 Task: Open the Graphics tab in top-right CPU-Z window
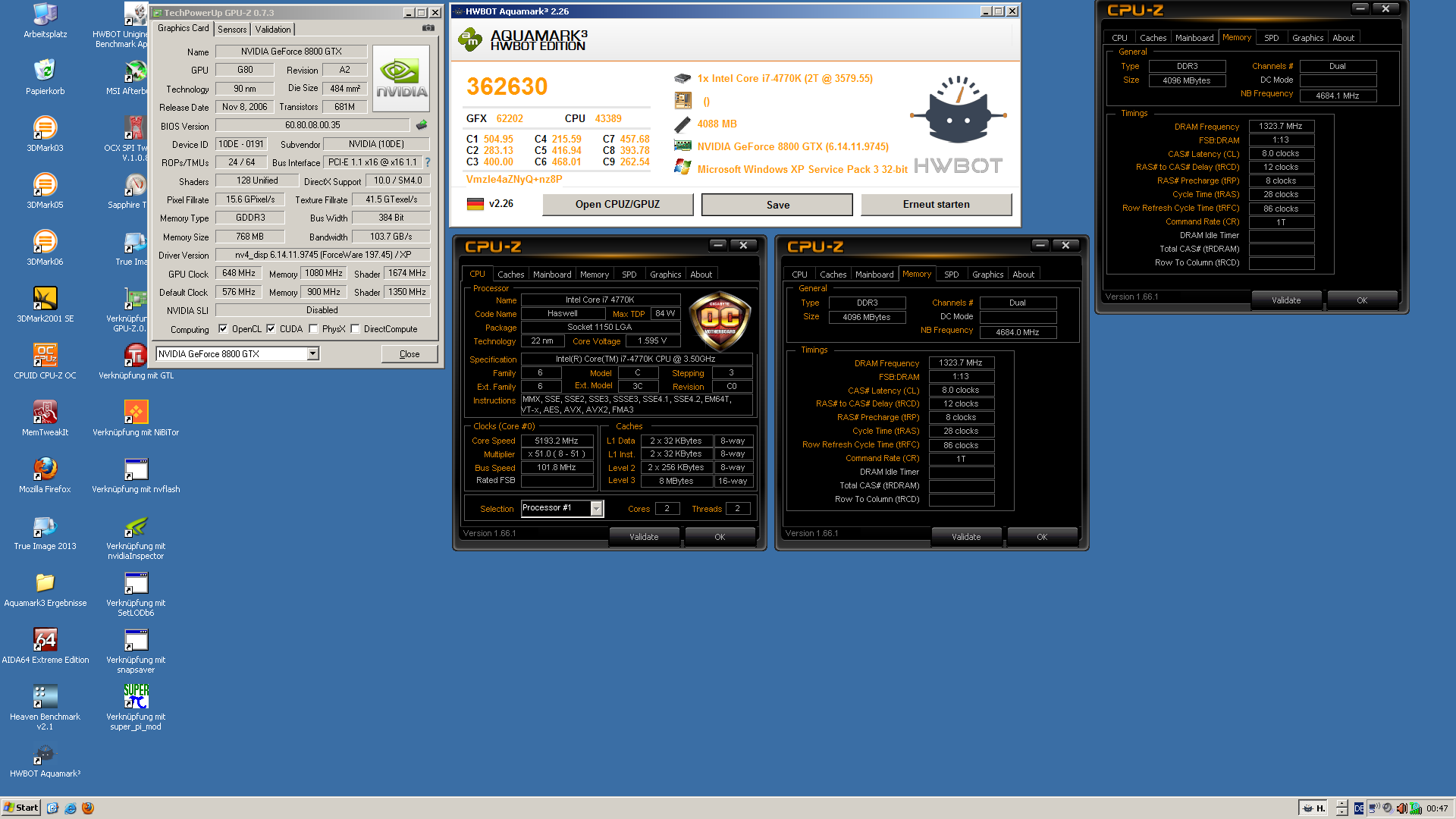tap(1307, 38)
